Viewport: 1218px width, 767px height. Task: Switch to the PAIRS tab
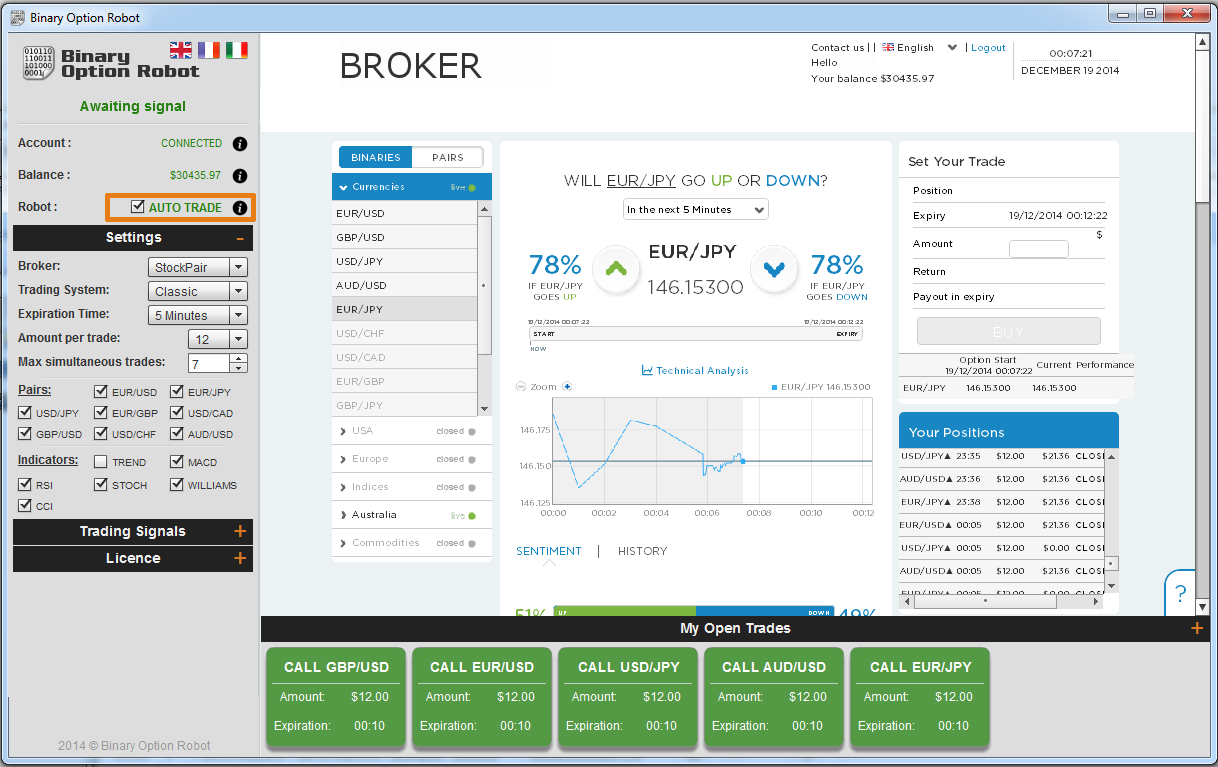click(x=447, y=157)
